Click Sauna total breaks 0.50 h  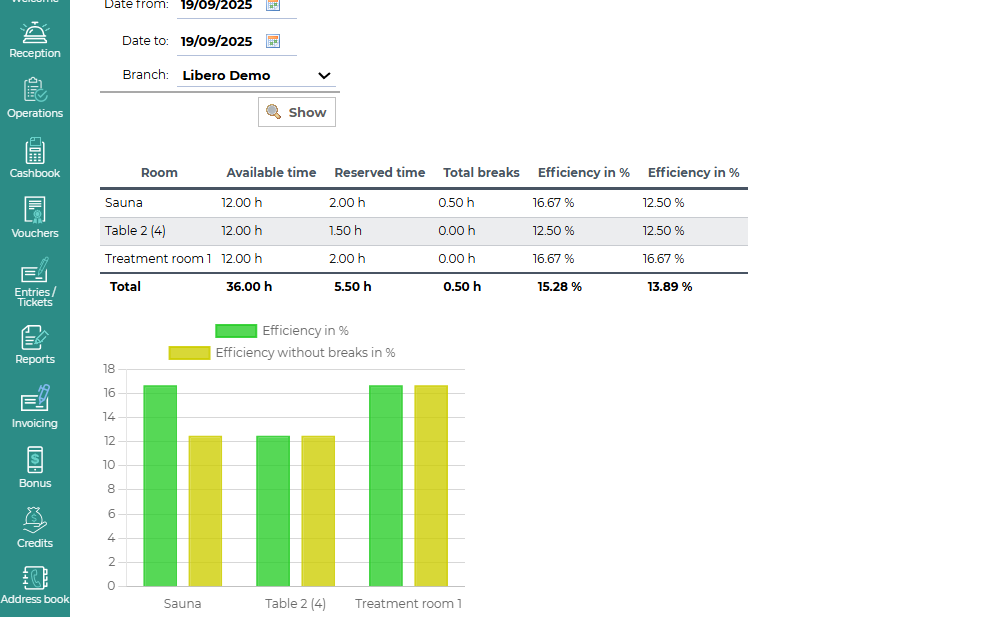coord(456,203)
